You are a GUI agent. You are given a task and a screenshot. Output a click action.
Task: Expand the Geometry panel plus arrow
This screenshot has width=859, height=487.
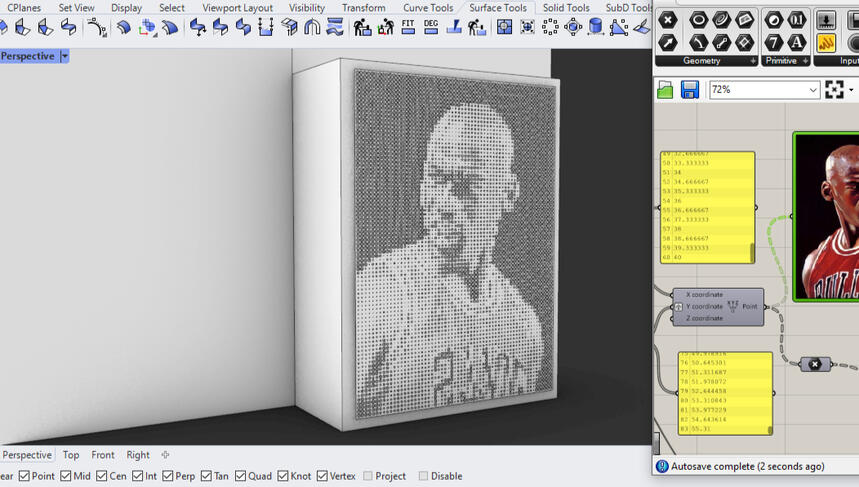tap(753, 61)
